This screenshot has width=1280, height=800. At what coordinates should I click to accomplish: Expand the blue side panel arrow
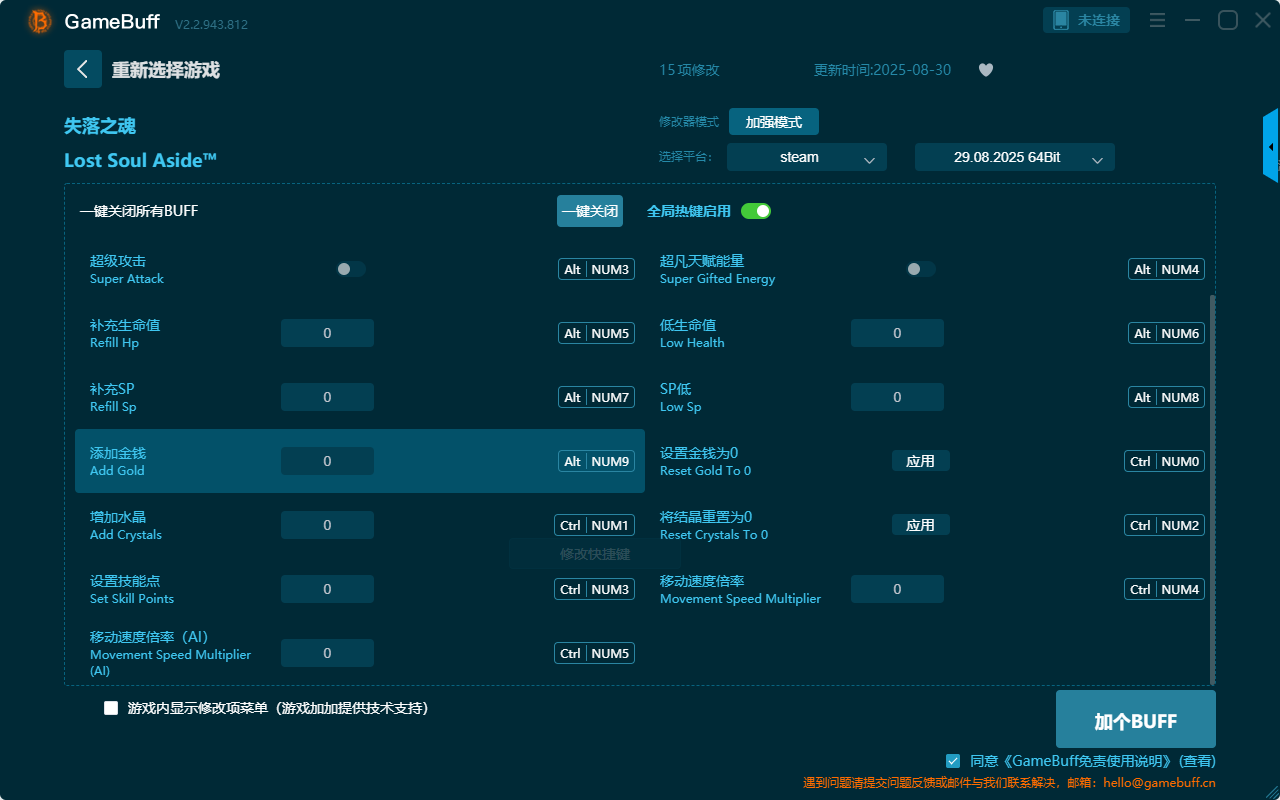tap(1271, 146)
